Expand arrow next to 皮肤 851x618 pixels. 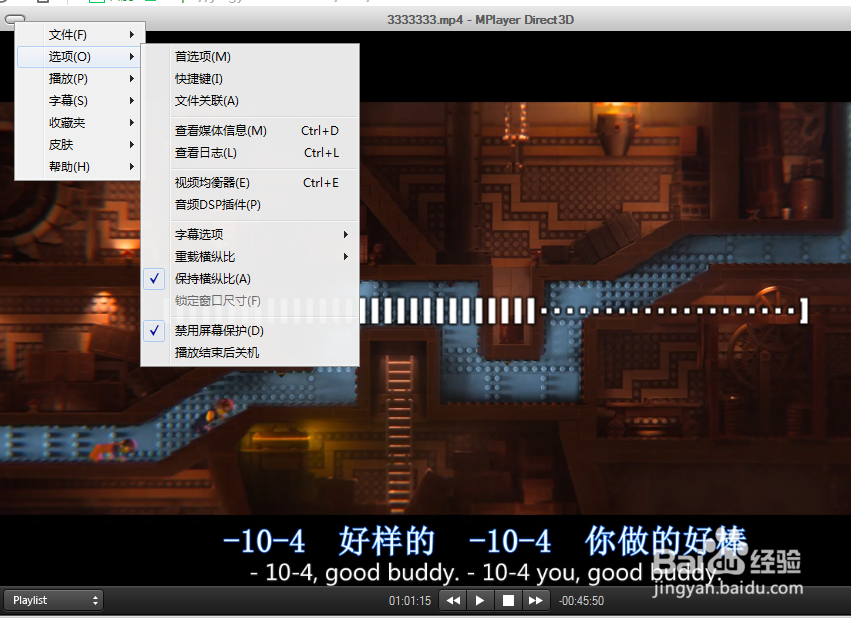(131, 144)
